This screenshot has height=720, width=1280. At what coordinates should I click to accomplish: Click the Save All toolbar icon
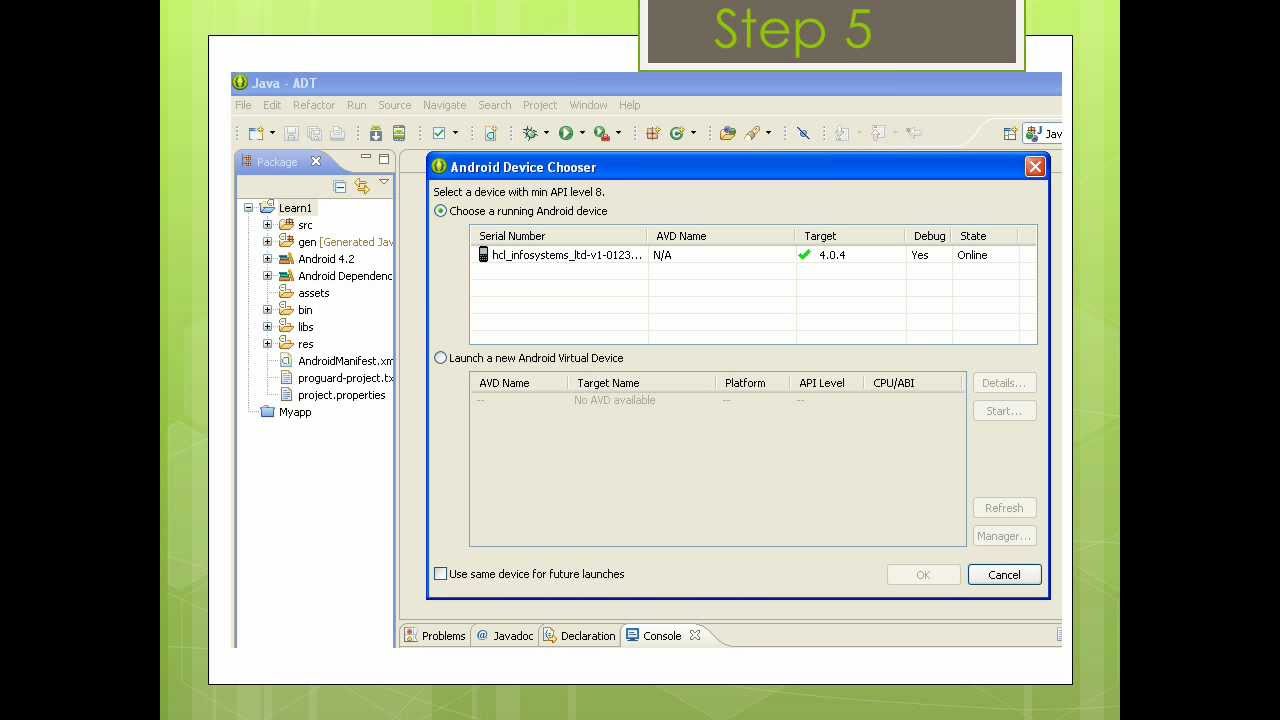pyautogui.click(x=314, y=133)
